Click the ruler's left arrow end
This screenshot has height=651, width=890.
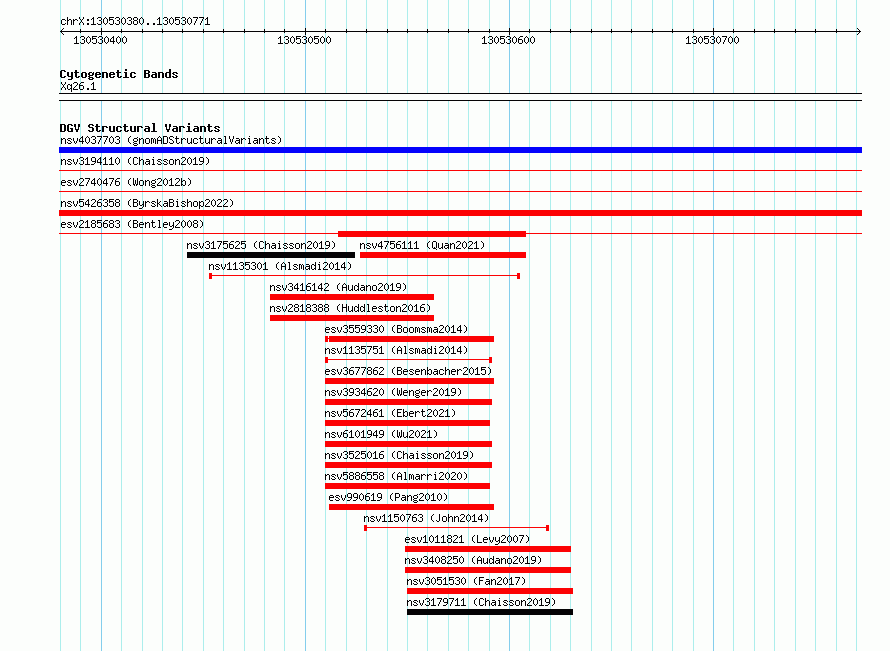point(62,32)
